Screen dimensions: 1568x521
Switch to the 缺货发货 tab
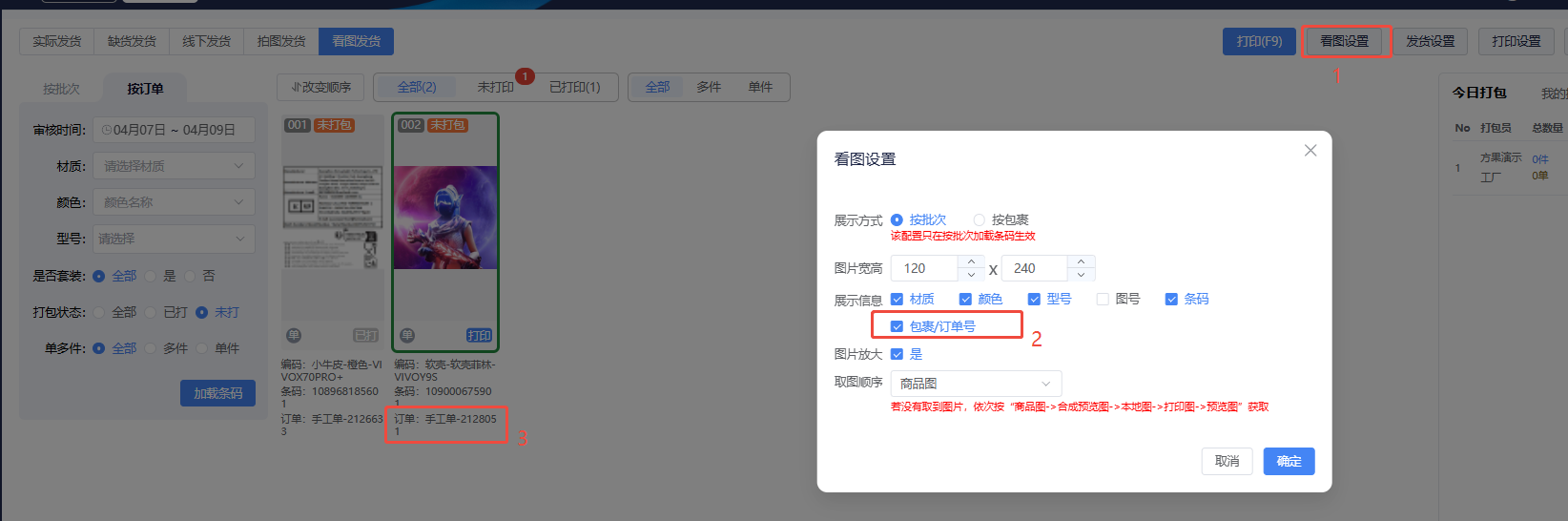(132, 42)
